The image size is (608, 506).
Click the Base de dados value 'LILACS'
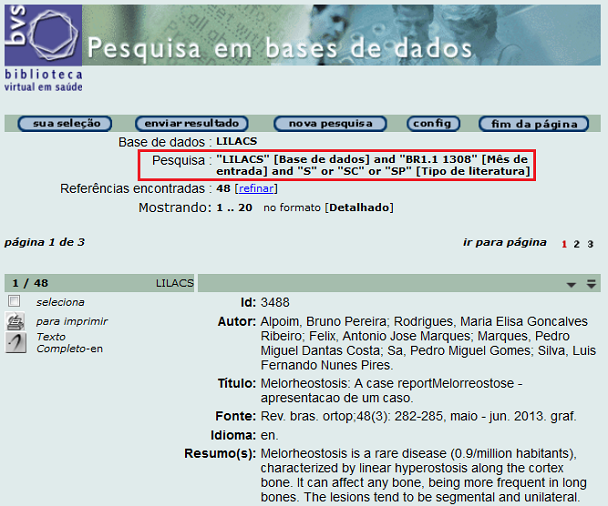(x=237, y=141)
